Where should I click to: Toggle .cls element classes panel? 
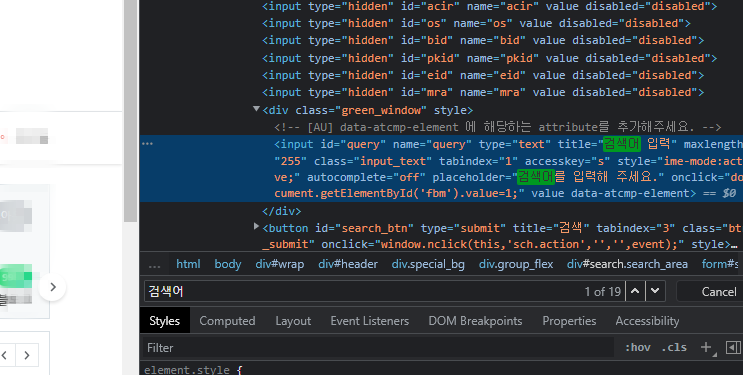point(674,348)
